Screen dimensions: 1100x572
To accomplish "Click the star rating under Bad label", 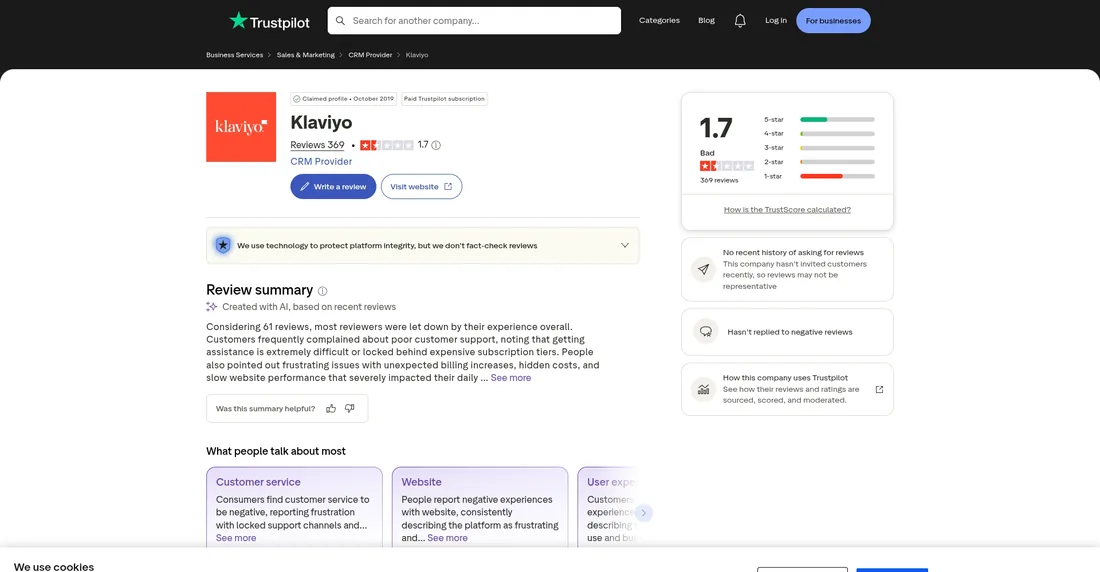I will pos(726,166).
